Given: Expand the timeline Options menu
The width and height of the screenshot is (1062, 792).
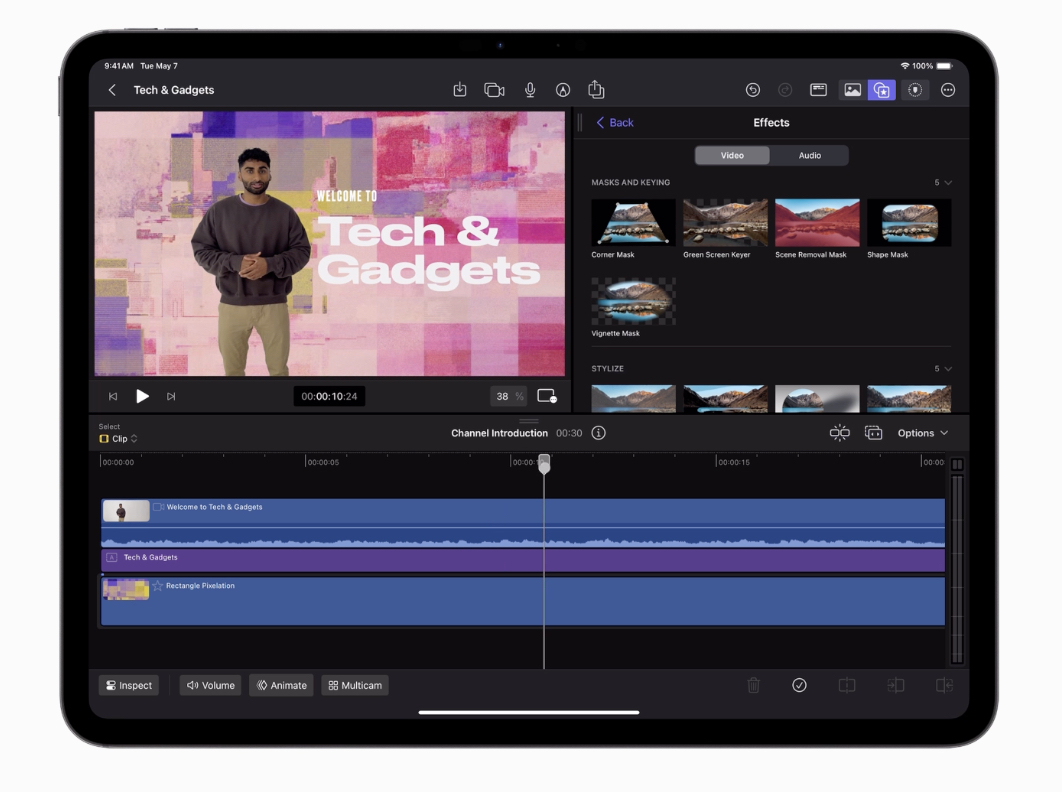Looking at the screenshot, I should coord(922,433).
